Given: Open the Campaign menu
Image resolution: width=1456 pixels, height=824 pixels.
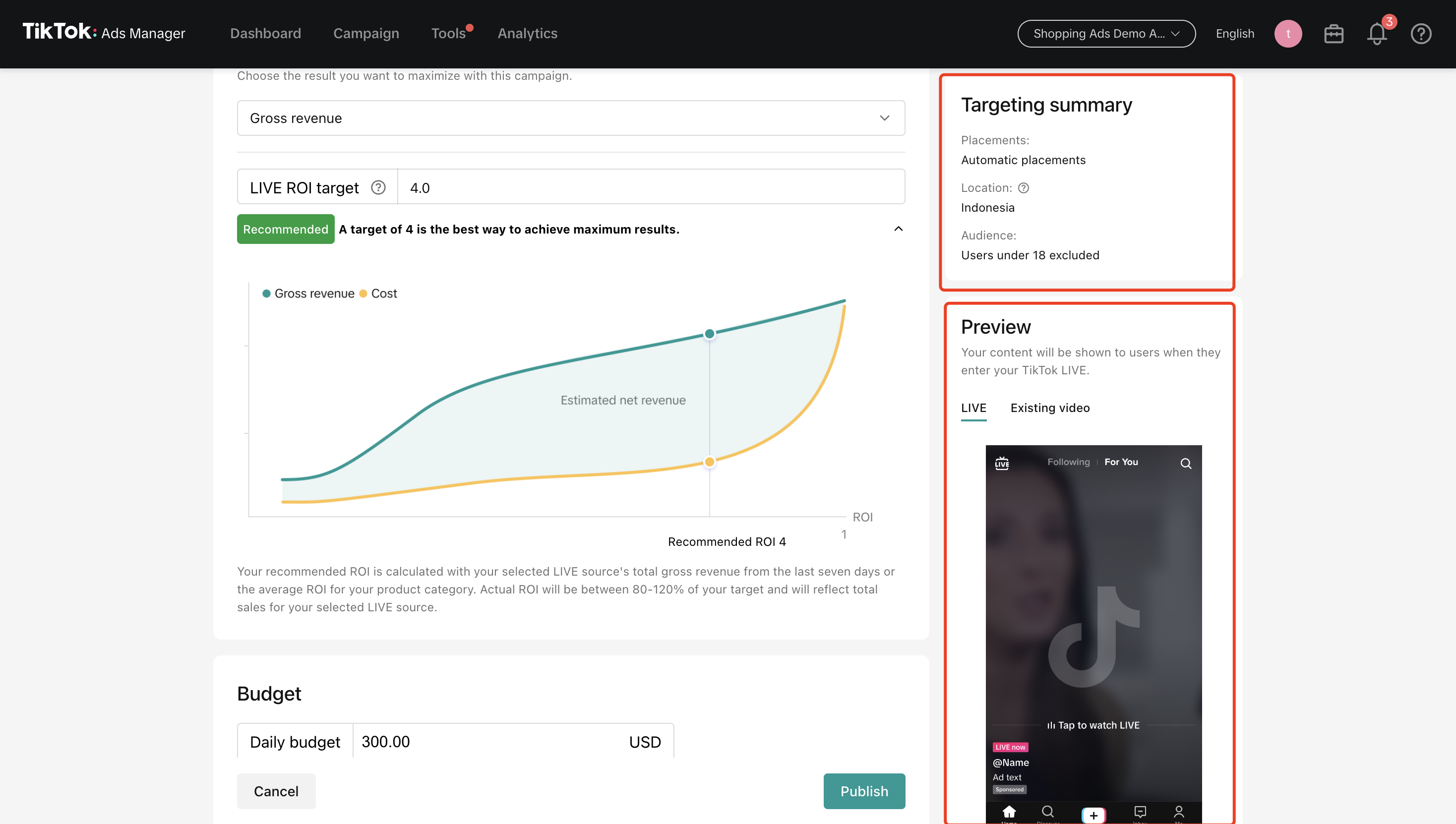Looking at the screenshot, I should pyautogui.click(x=366, y=33).
